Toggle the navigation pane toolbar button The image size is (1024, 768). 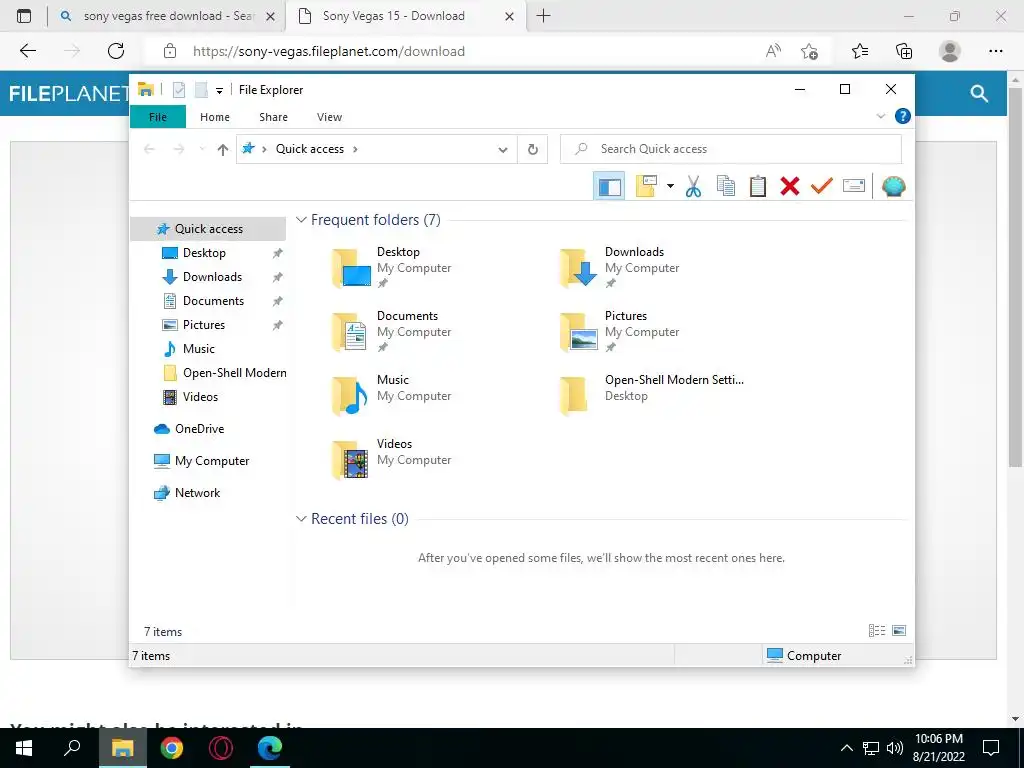(609, 187)
